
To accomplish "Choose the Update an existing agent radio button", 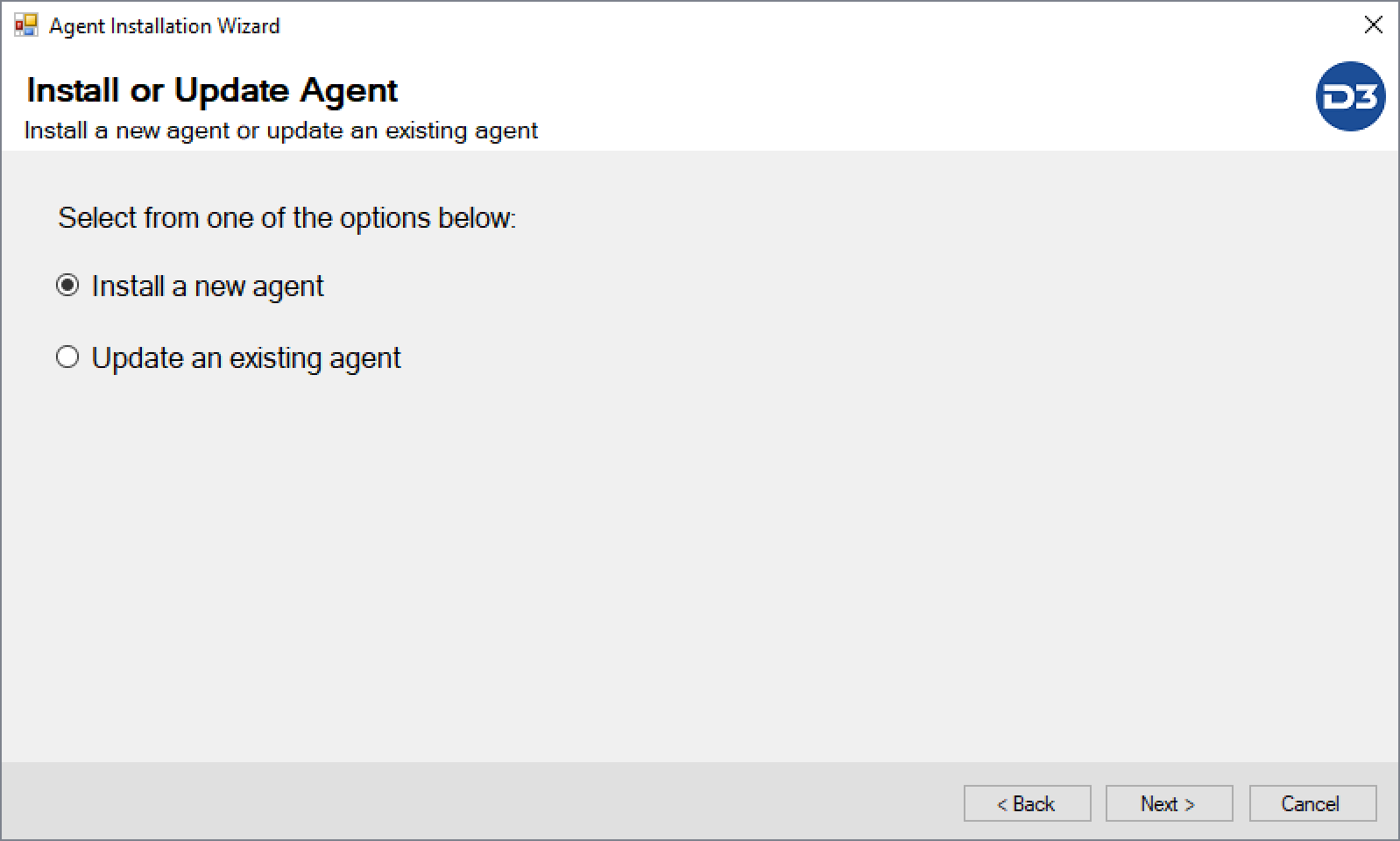I will click(x=67, y=357).
